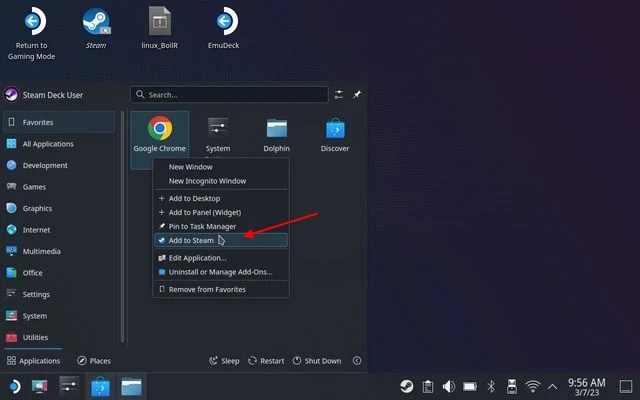Open Bluetooth tray icon

pyautogui.click(x=491, y=386)
